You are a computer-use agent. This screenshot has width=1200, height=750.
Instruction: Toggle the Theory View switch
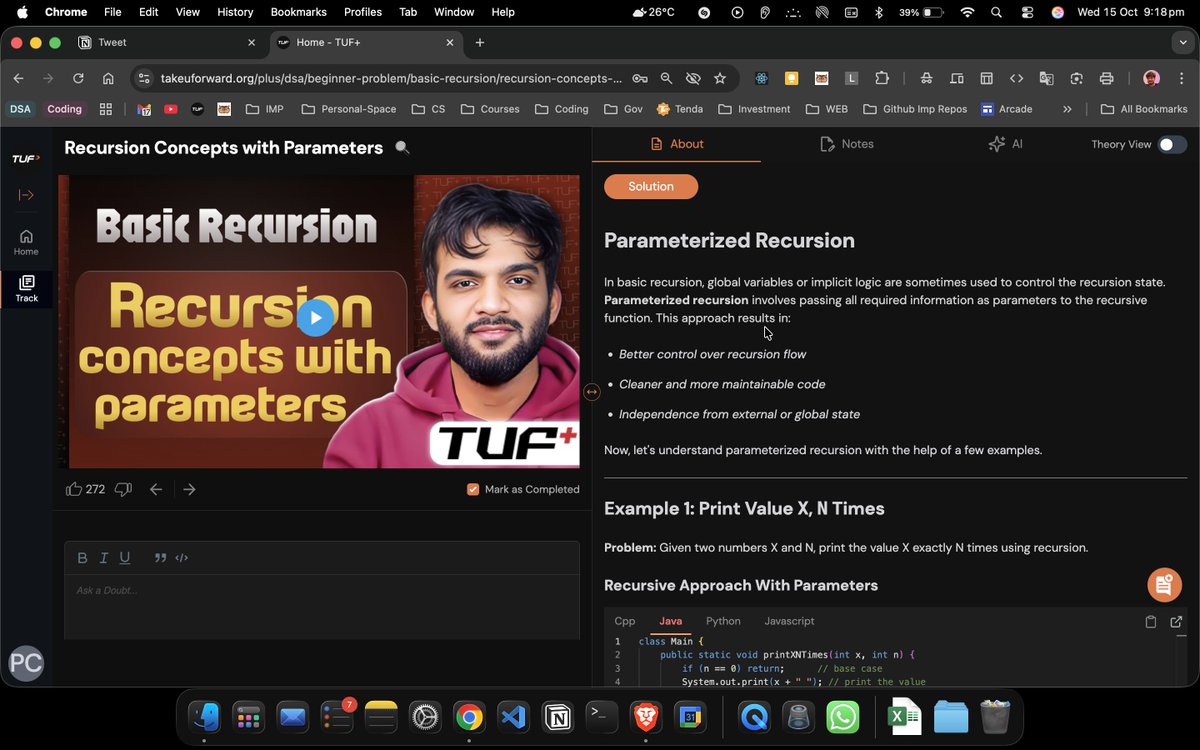[1172, 144]
